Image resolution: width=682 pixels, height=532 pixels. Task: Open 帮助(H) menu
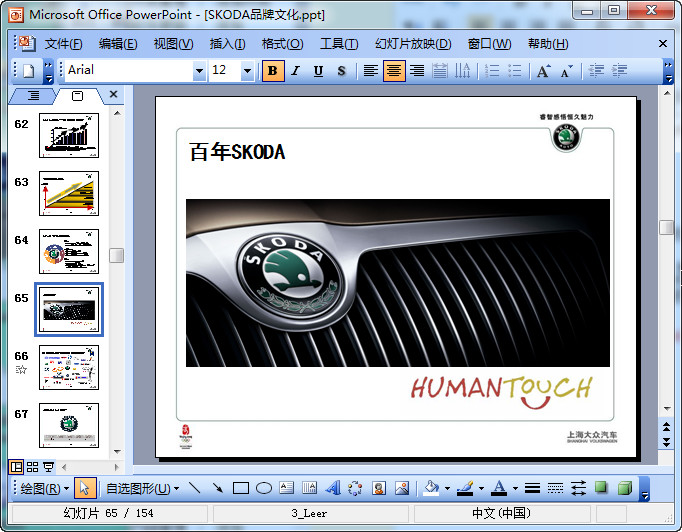click(x=548, y=44)
